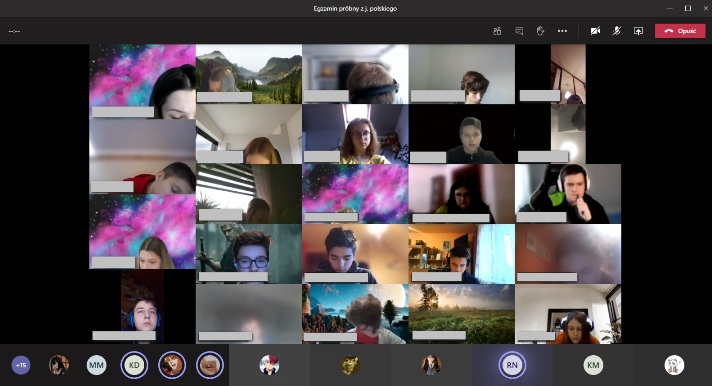Raise your hand in the meeting
The image size is (712, 386).
tap(540, 31)
